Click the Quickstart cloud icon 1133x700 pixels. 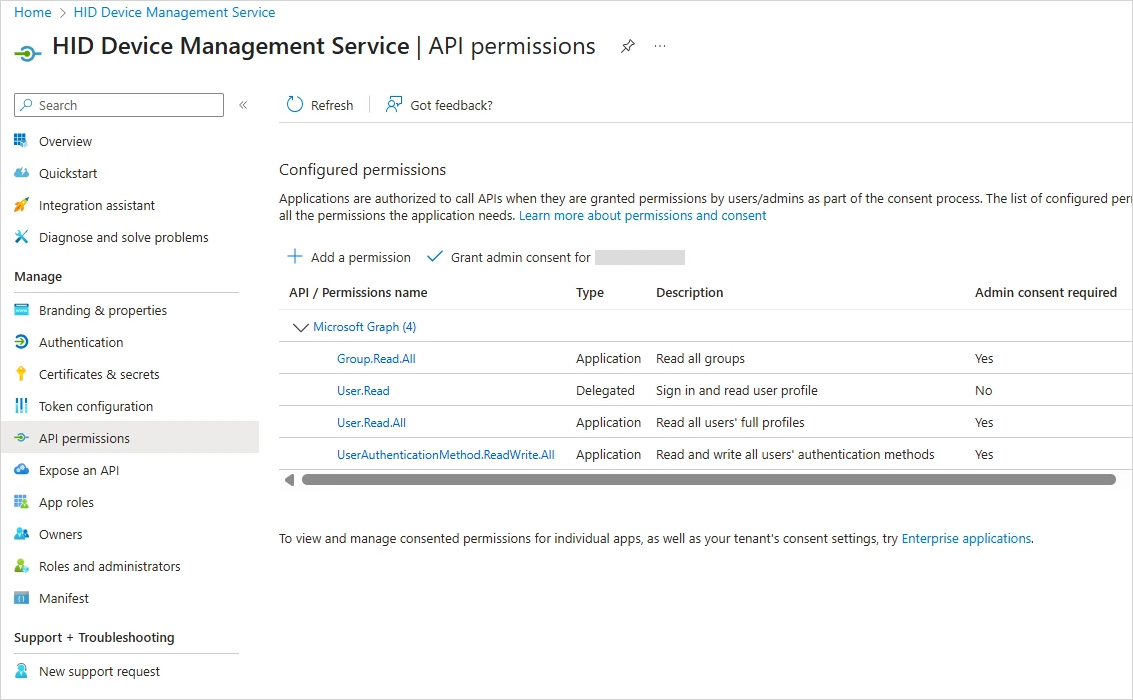pyautogui.click(x=21, y=173)
